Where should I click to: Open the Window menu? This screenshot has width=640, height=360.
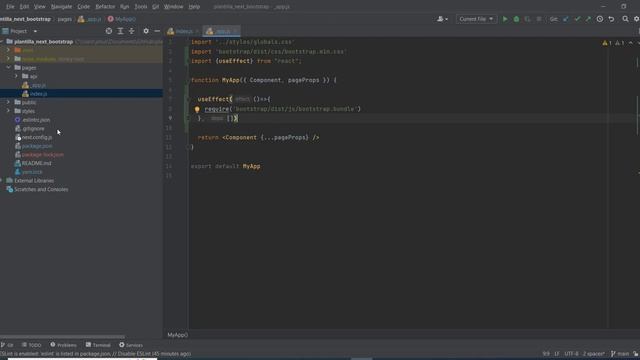(x=173, y=7)
